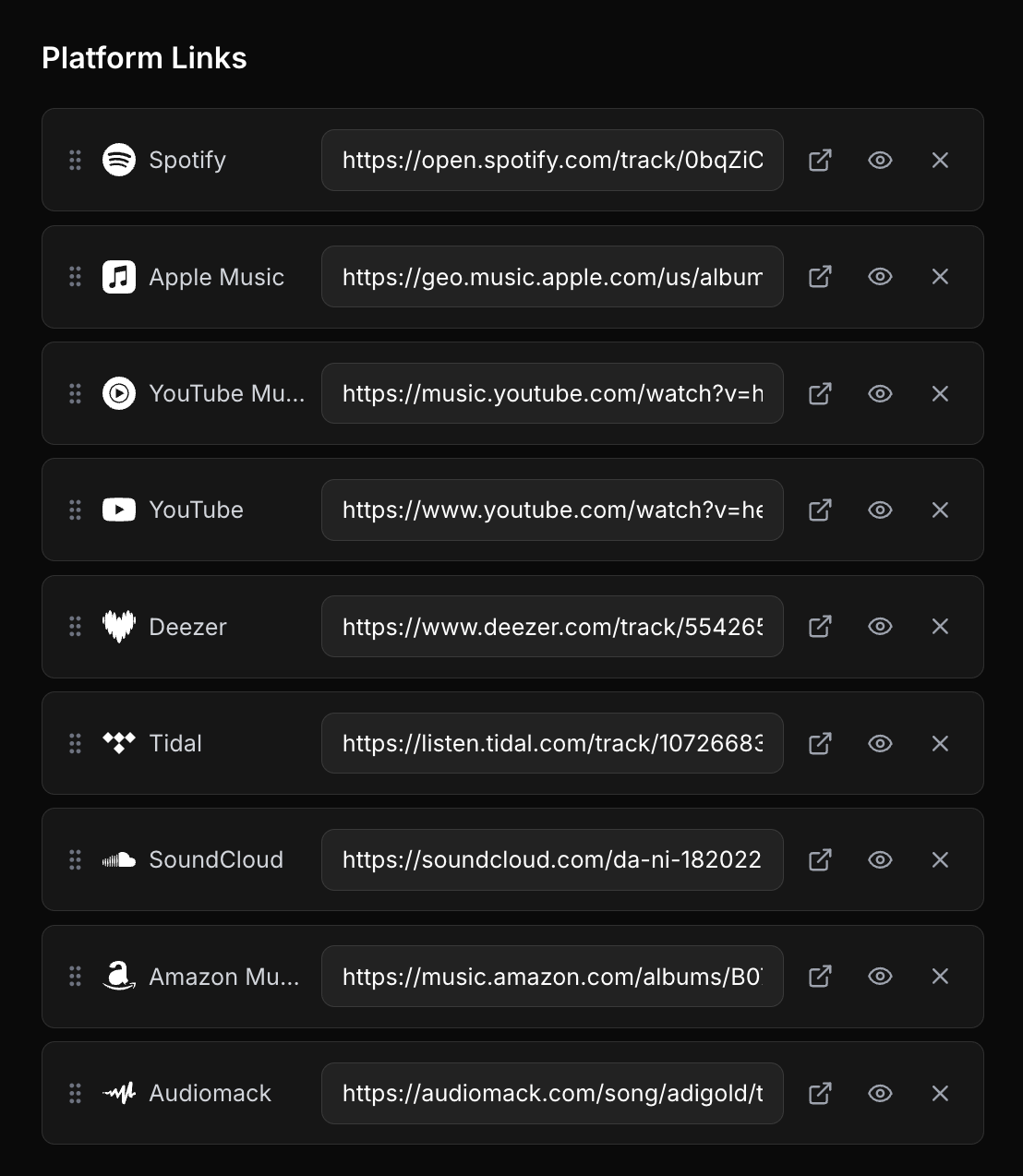Open the Spotify link in new tab

(x=820, y=160)
